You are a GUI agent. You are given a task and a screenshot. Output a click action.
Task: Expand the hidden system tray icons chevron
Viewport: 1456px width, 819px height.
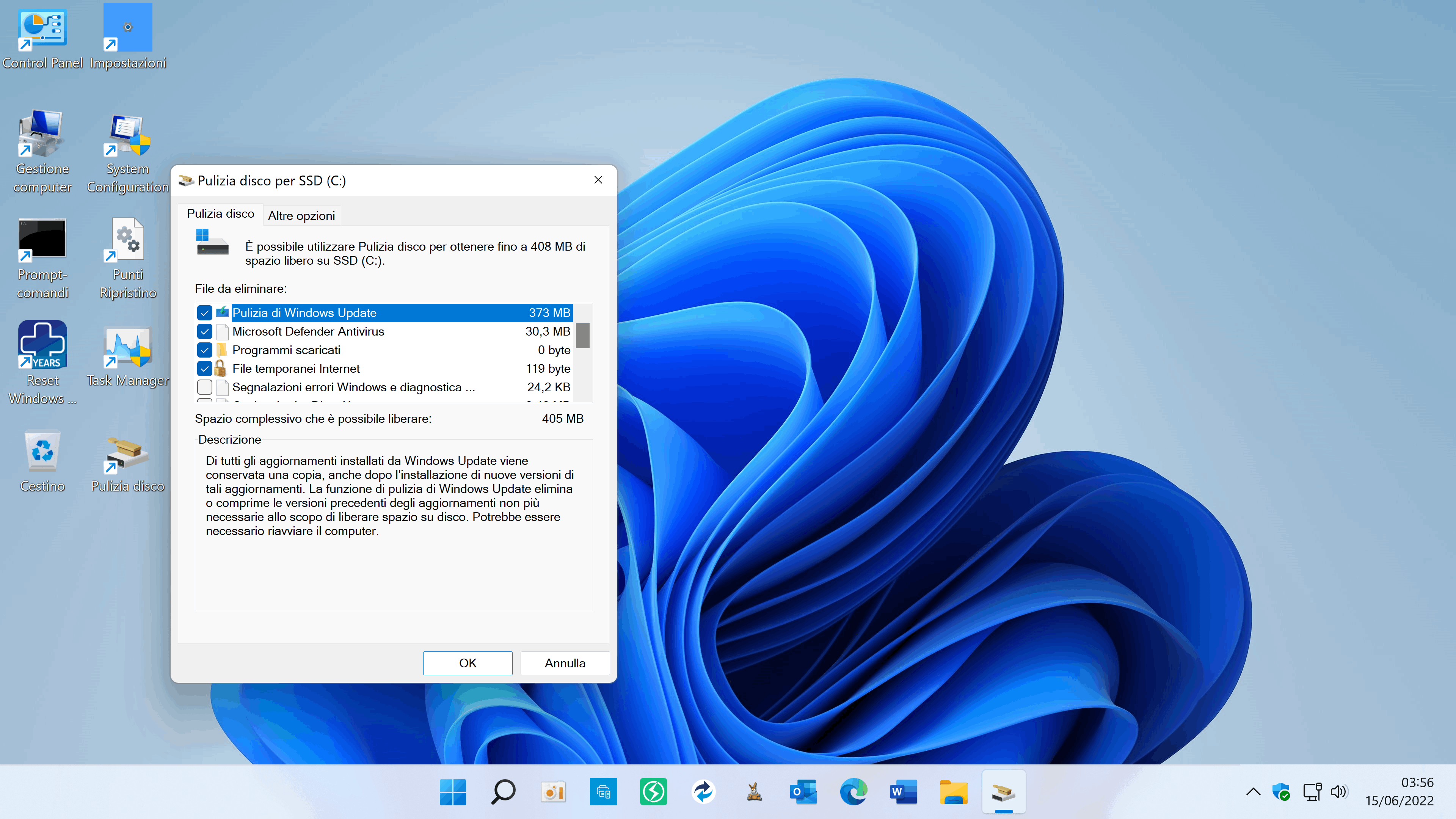point(1253,791)
